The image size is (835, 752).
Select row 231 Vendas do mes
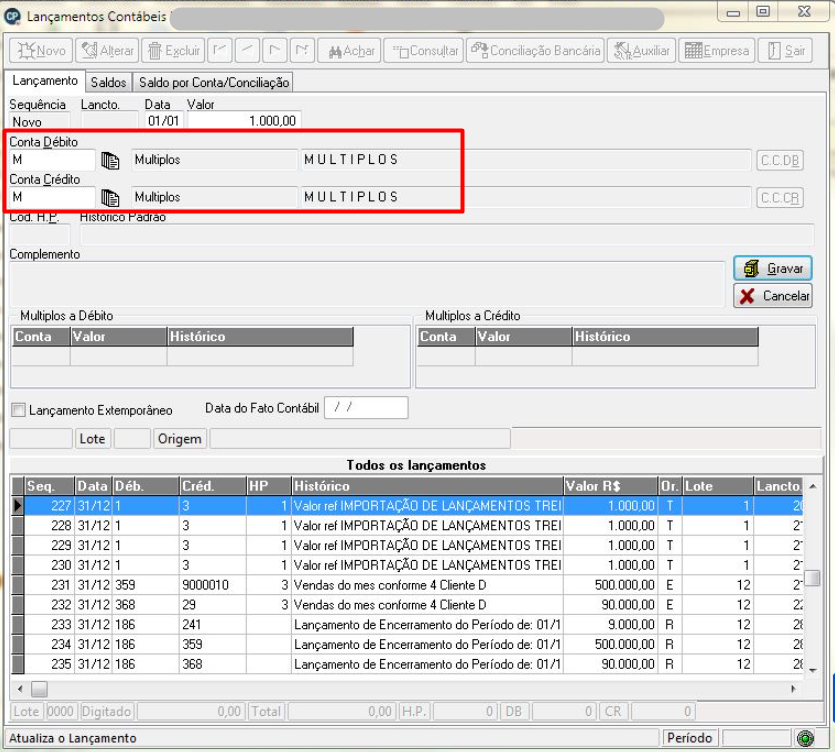407,585
